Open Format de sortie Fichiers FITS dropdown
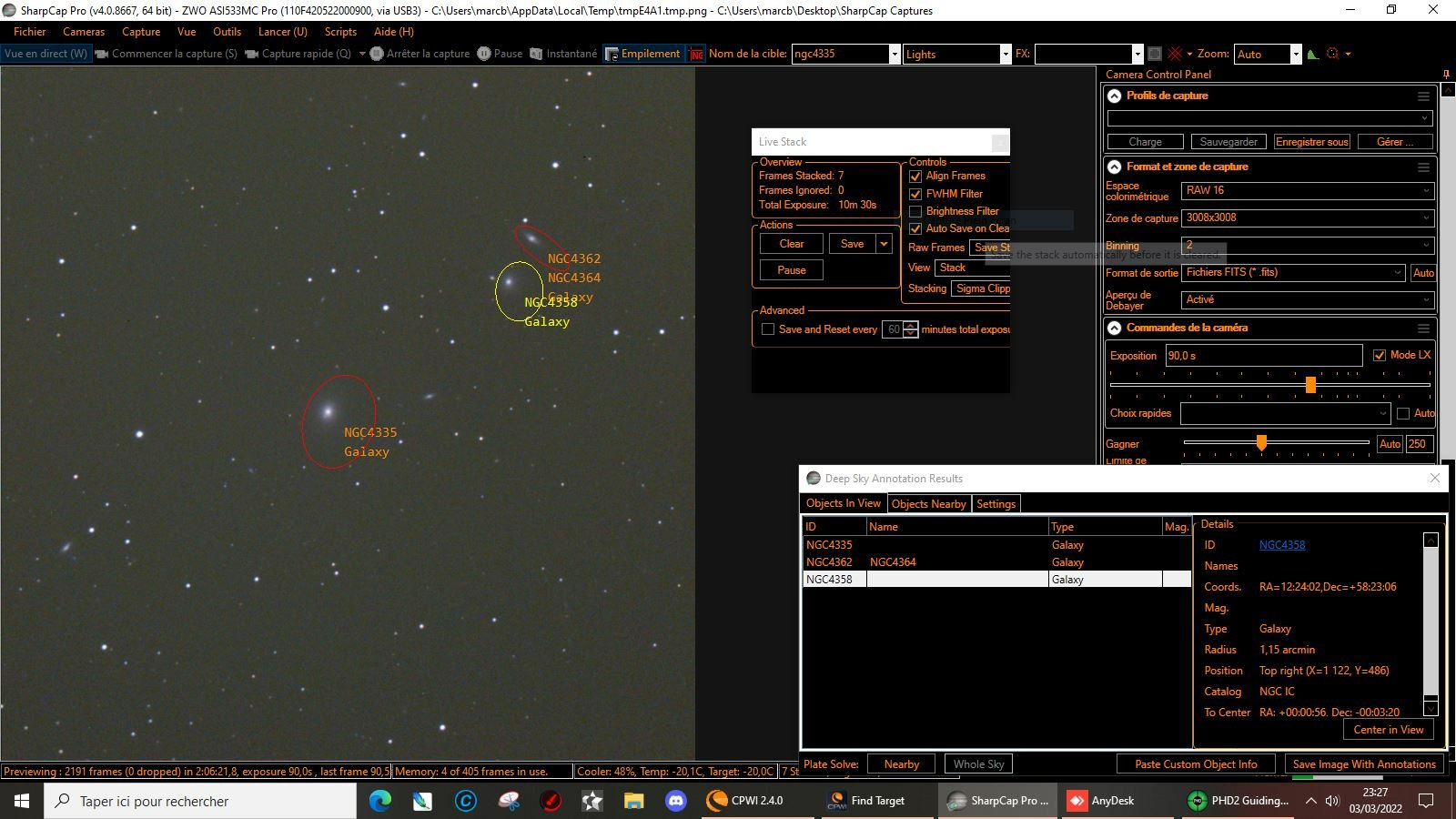The height and width of the screenshot is (819, 1456). 1294,273
